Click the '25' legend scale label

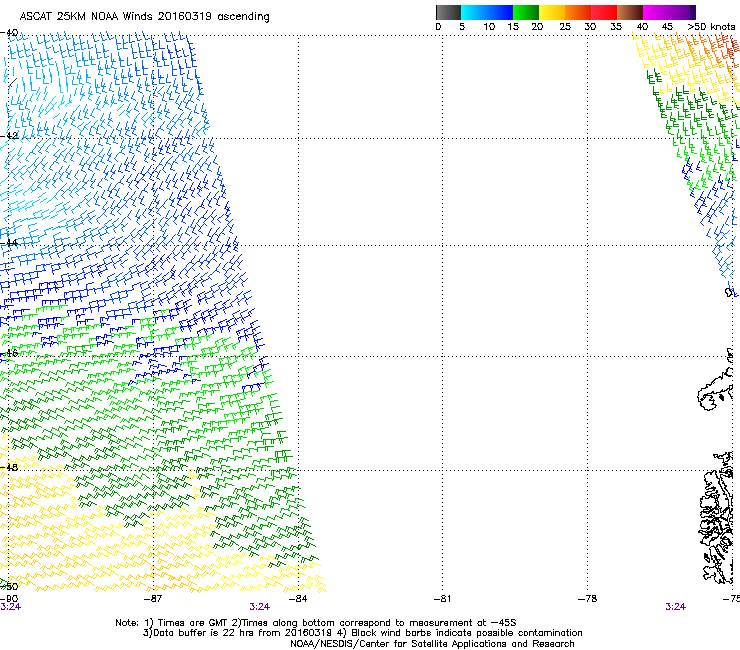565,26
